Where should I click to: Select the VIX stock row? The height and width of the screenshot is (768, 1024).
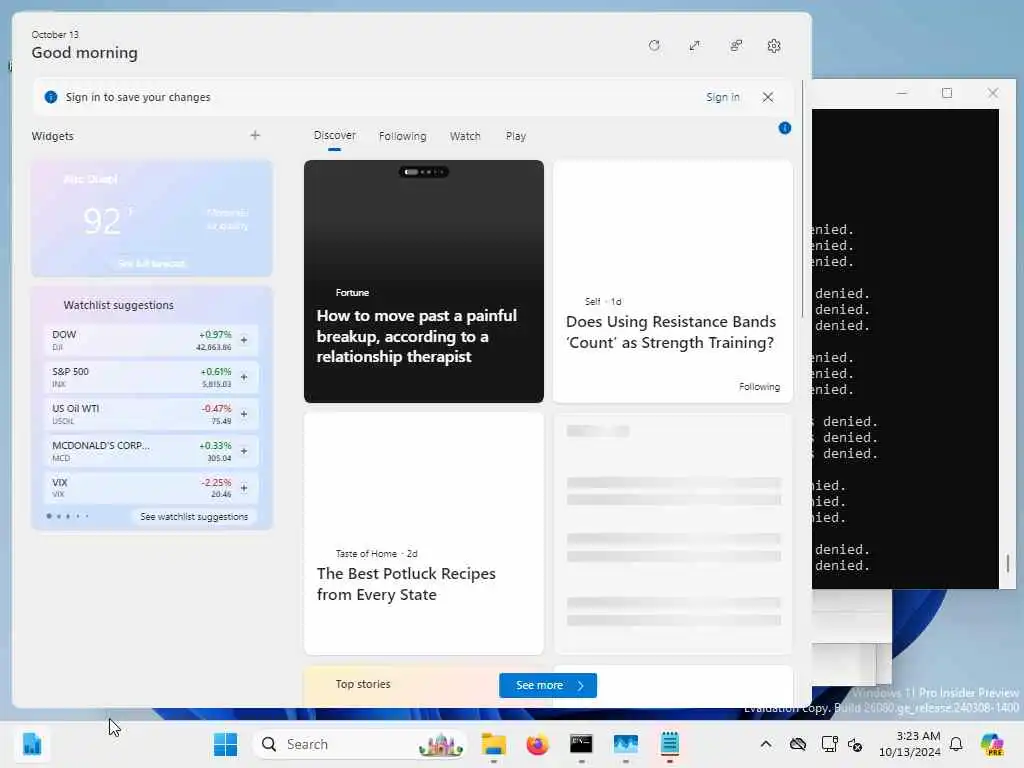point(152,488)
